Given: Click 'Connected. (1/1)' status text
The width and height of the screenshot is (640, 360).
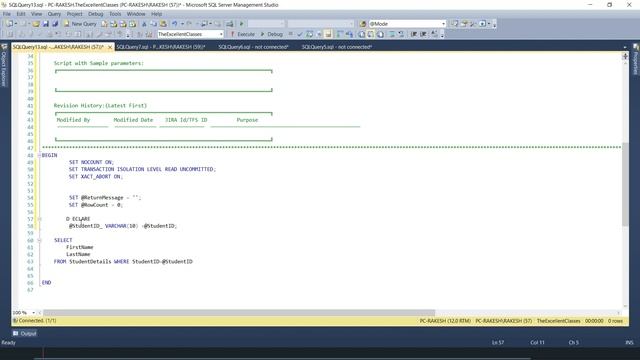Looking at the screenshot, I should point(38,321).
